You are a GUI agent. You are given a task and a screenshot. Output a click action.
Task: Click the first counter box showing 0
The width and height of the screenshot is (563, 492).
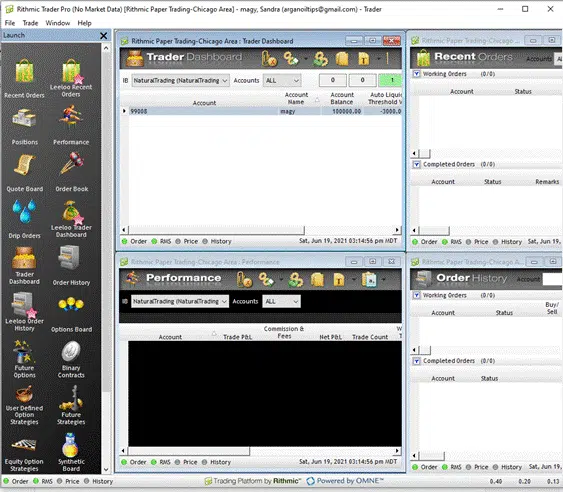(332, 80)
